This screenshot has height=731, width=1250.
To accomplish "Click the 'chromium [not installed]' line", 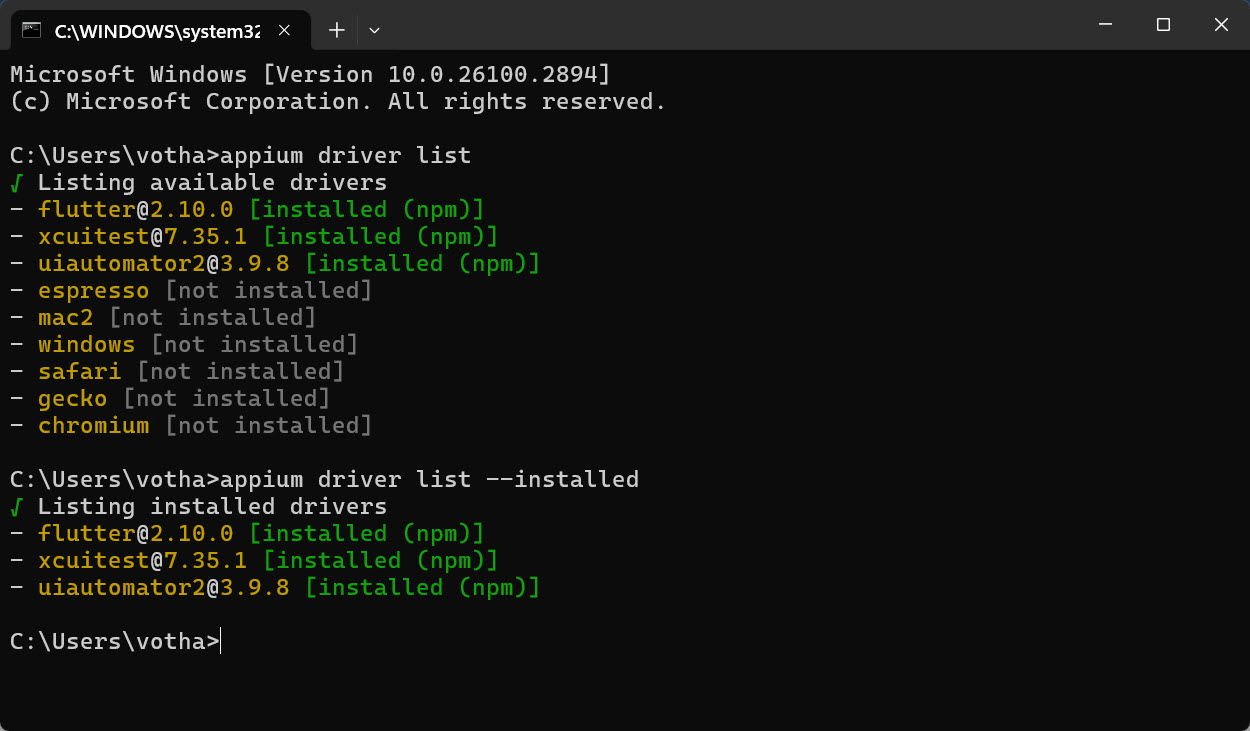I will pos(191,425).
